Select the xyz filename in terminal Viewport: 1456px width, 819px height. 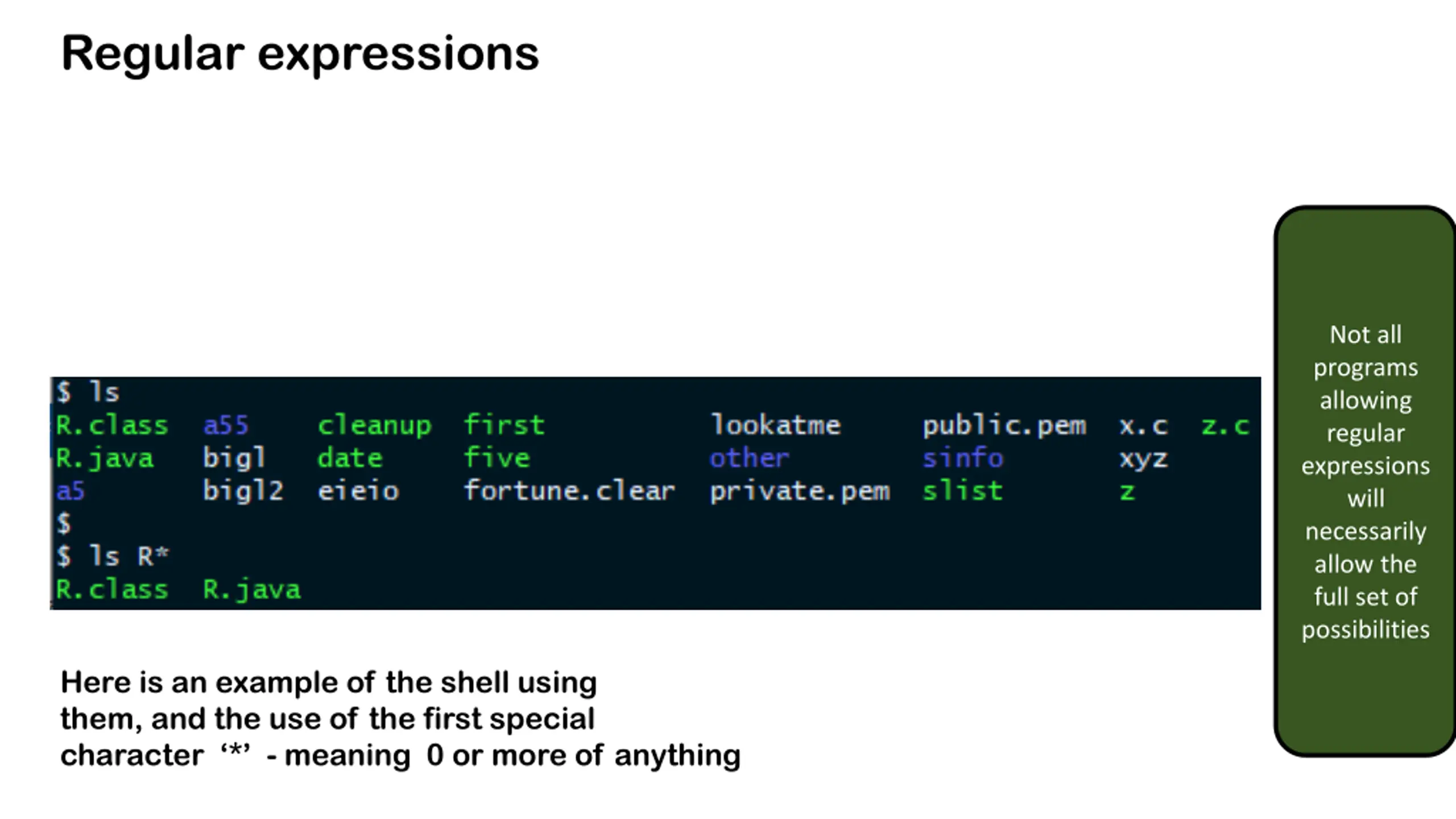[1144, 460]
